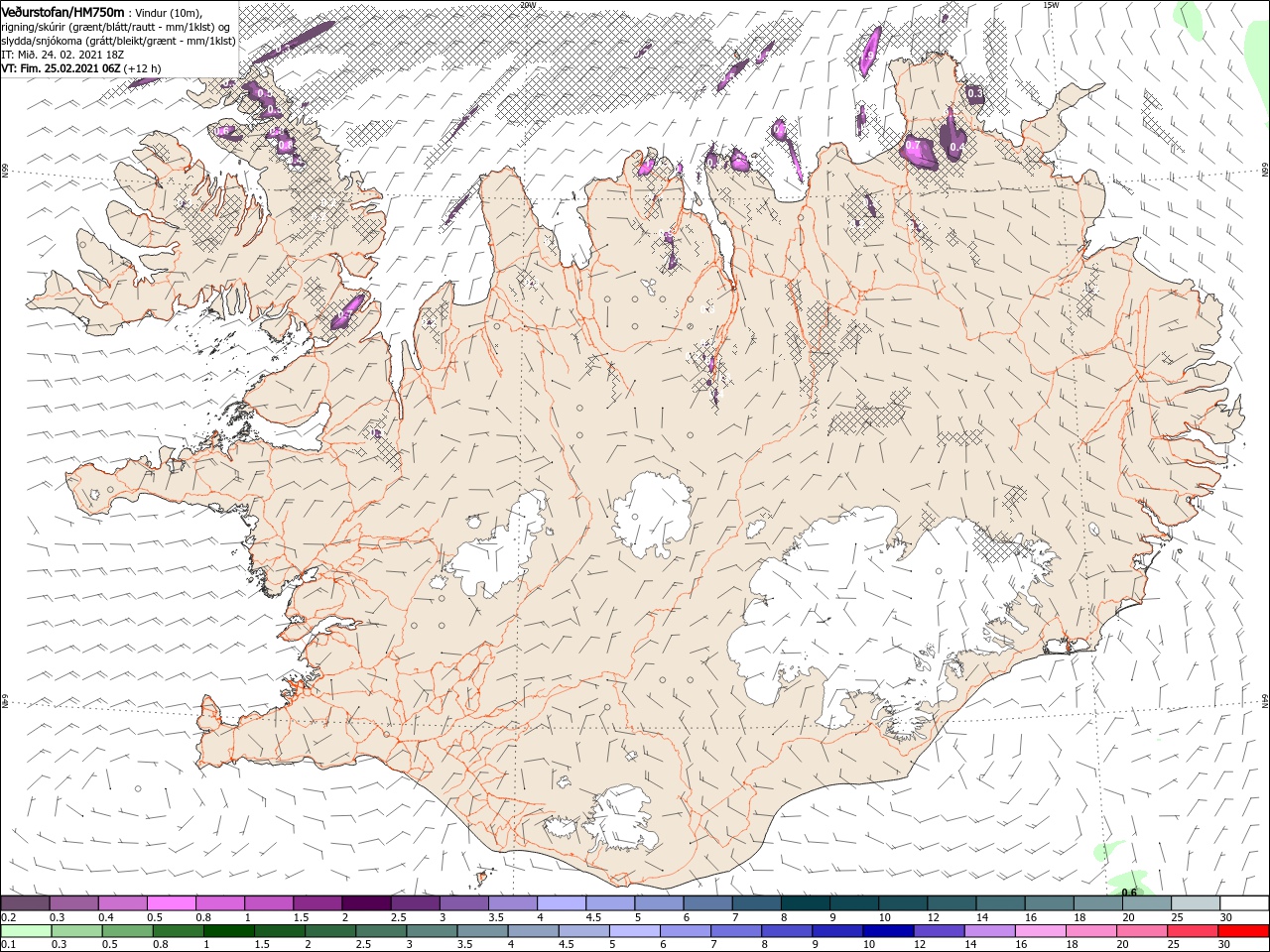Screen dimensions: 1270x952
Task: Pick the palest green swatch labeled 0.1
Action: (25, 931)
